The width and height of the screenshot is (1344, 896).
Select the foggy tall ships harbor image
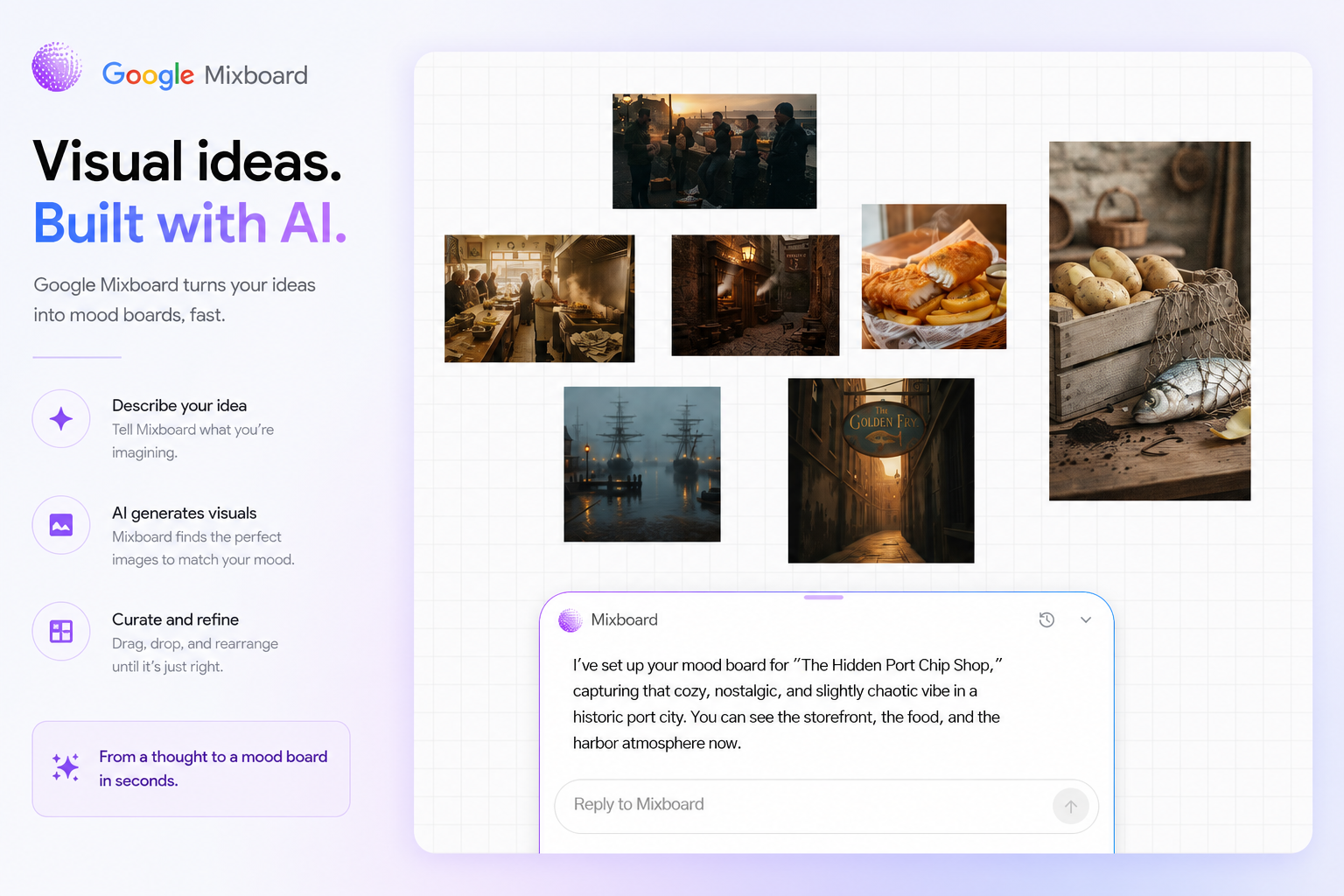[x=642, y=464]
